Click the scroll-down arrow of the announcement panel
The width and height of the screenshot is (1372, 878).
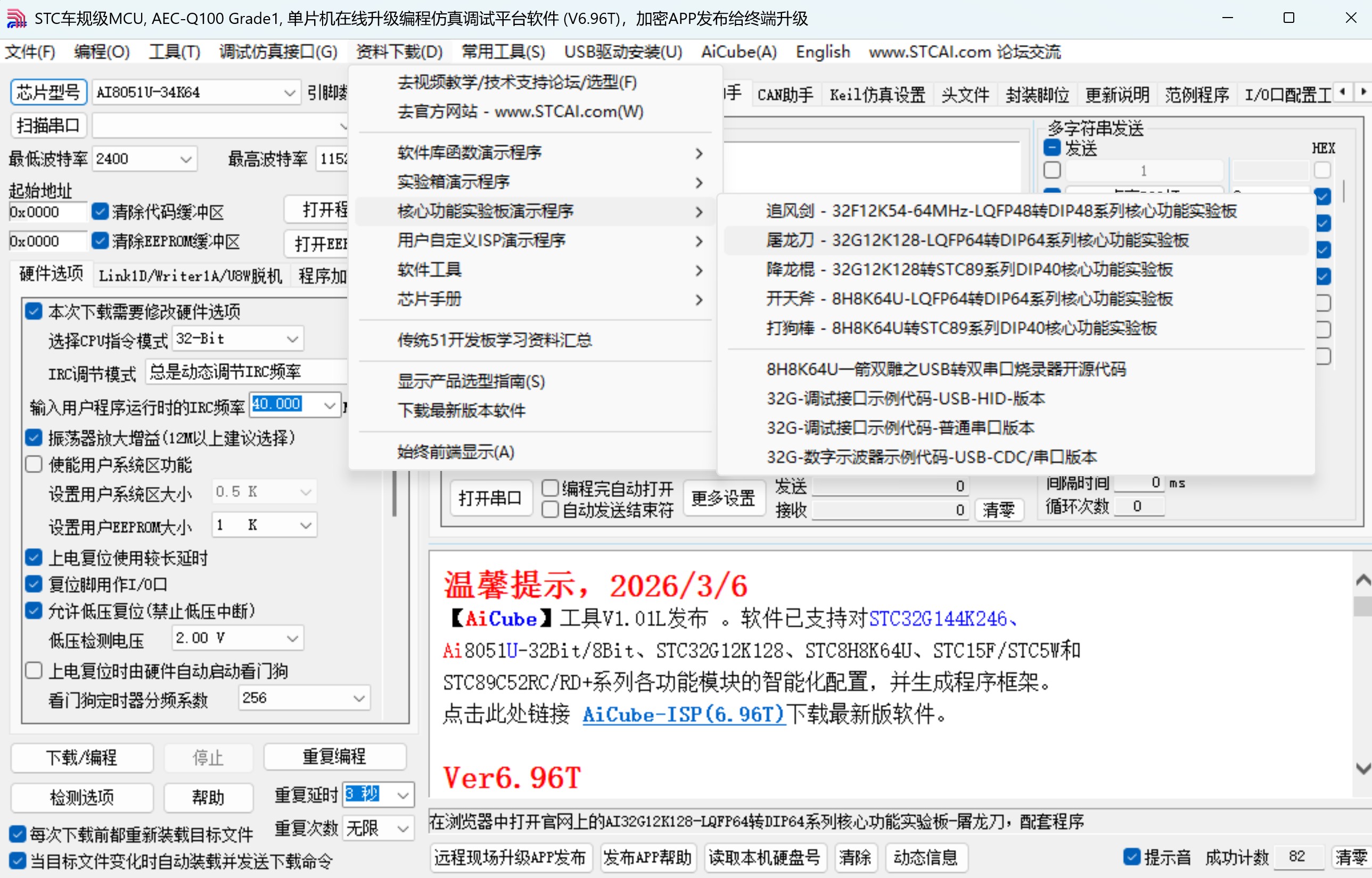coord(1363,767)
